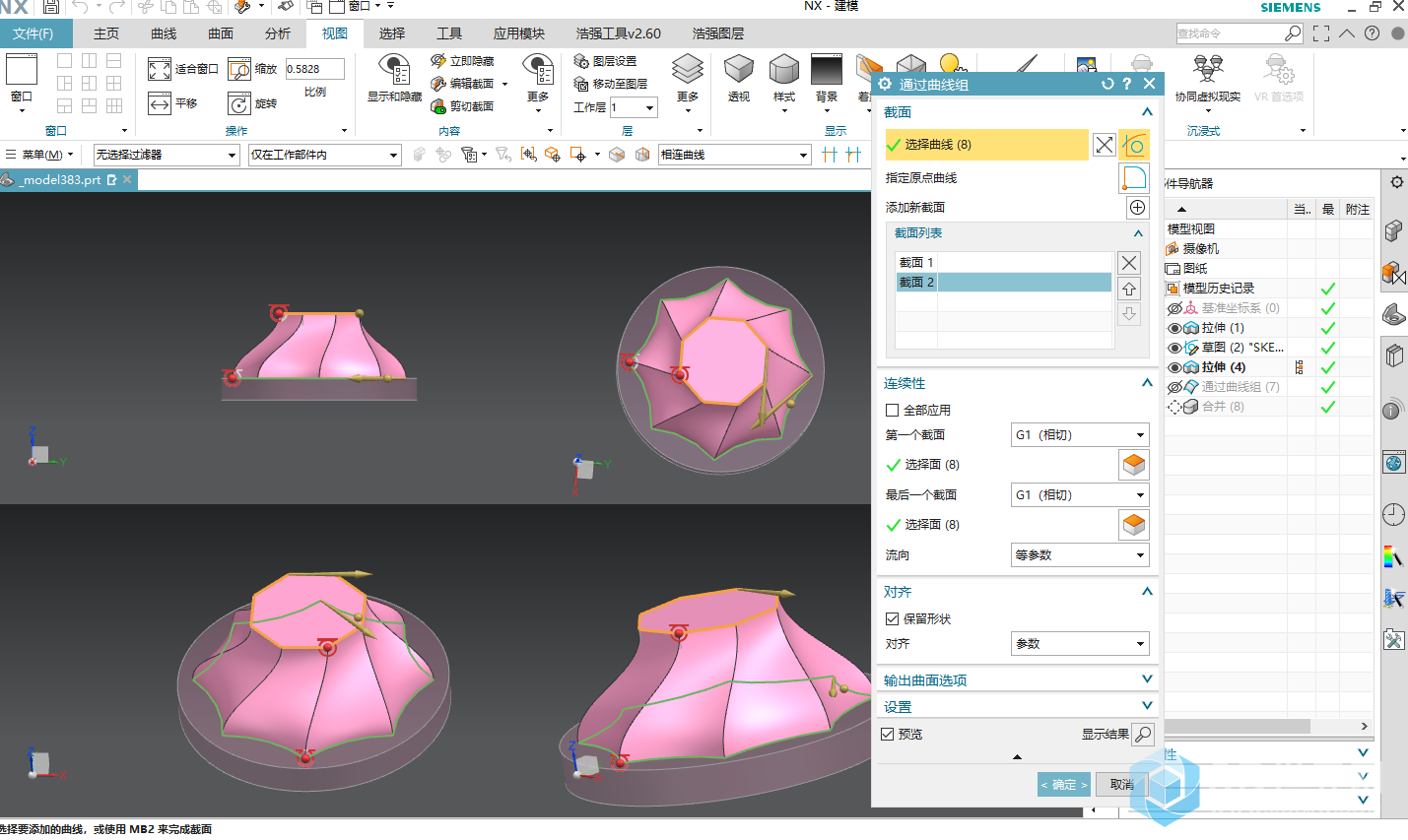This screenshot has height=840, width=1408.
Task: Click the 确定 OK button
Action: (x=1064, y=785)
